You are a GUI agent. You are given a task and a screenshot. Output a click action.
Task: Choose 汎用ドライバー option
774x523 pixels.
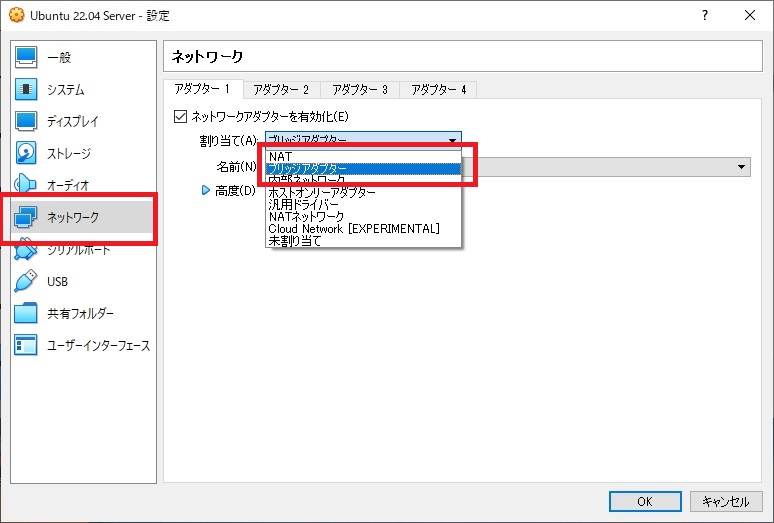point(363,204)
